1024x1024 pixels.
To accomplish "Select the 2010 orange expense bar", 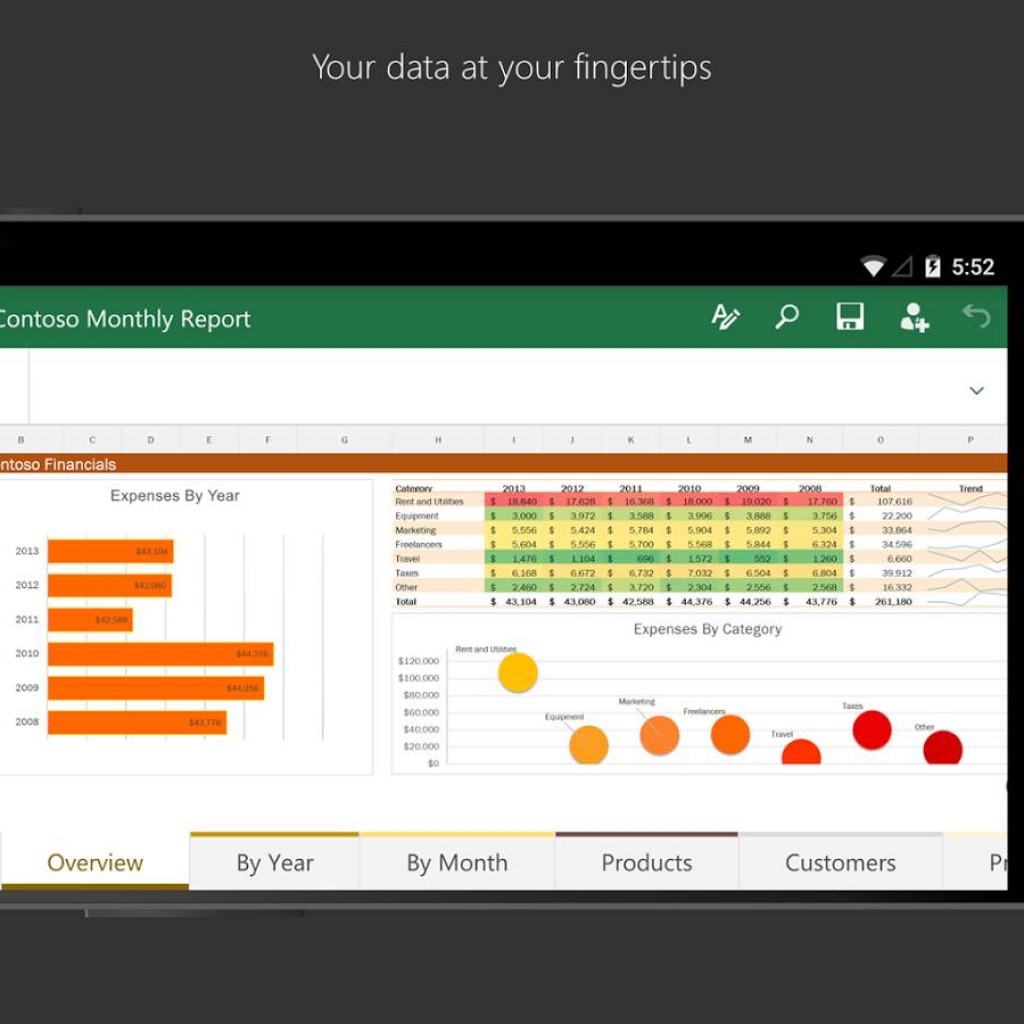I will (x=161, y=654).
